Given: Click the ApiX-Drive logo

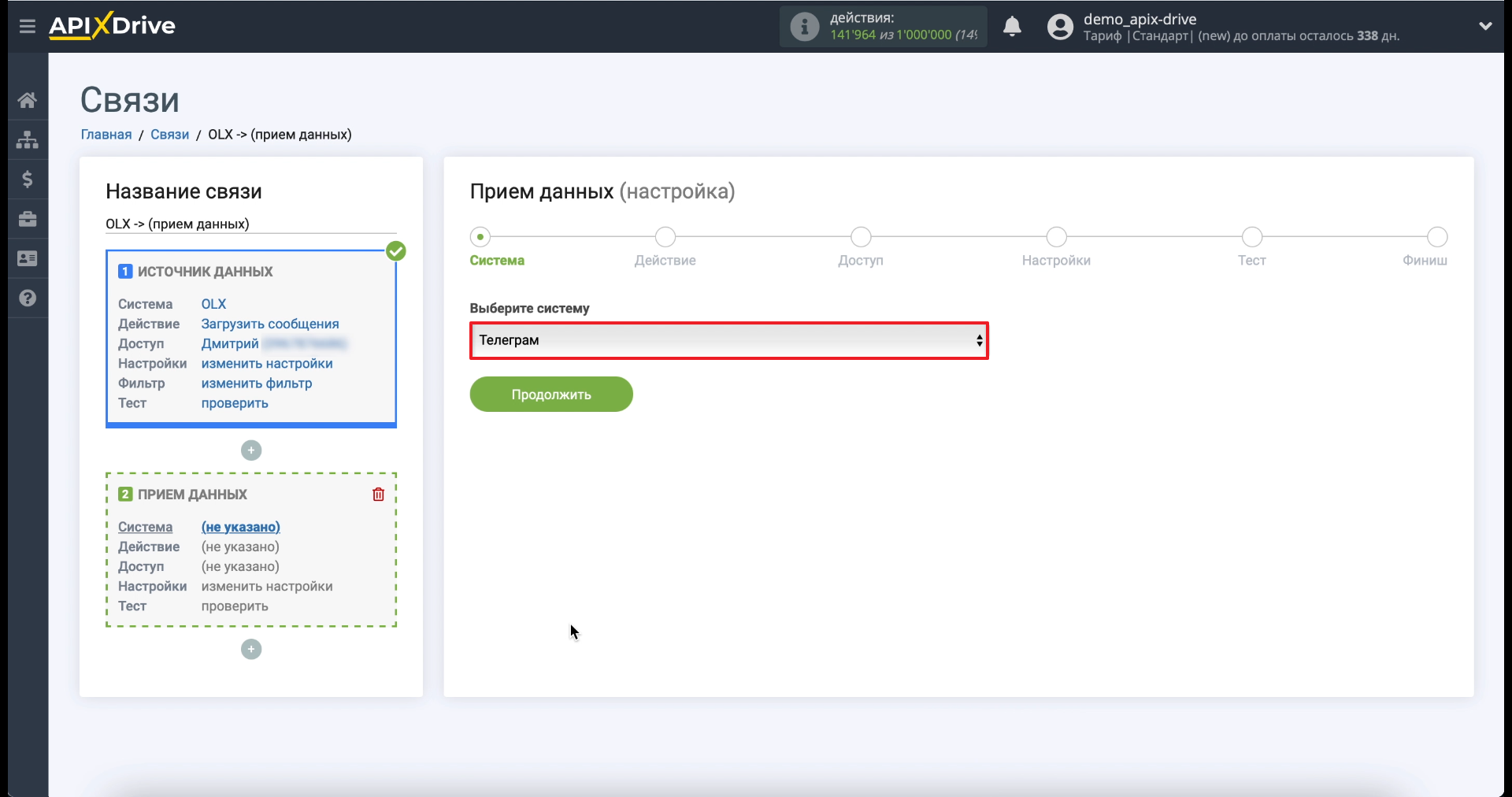Looking at the screenshot, I should (112, 25).
